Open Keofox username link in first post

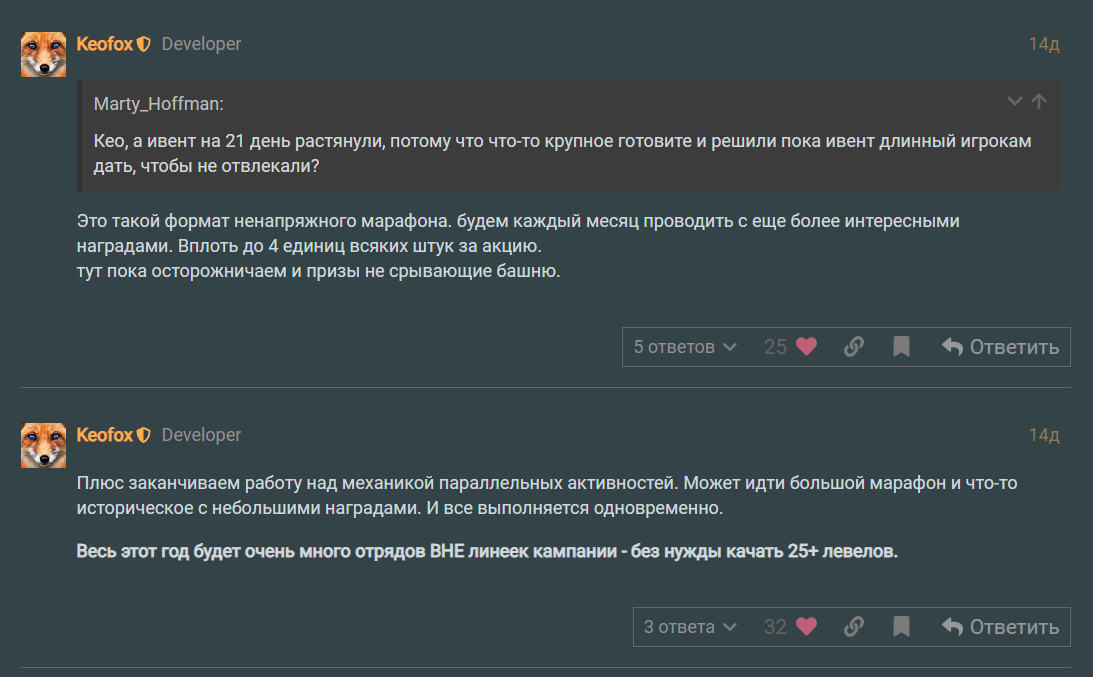pos(104,44)
